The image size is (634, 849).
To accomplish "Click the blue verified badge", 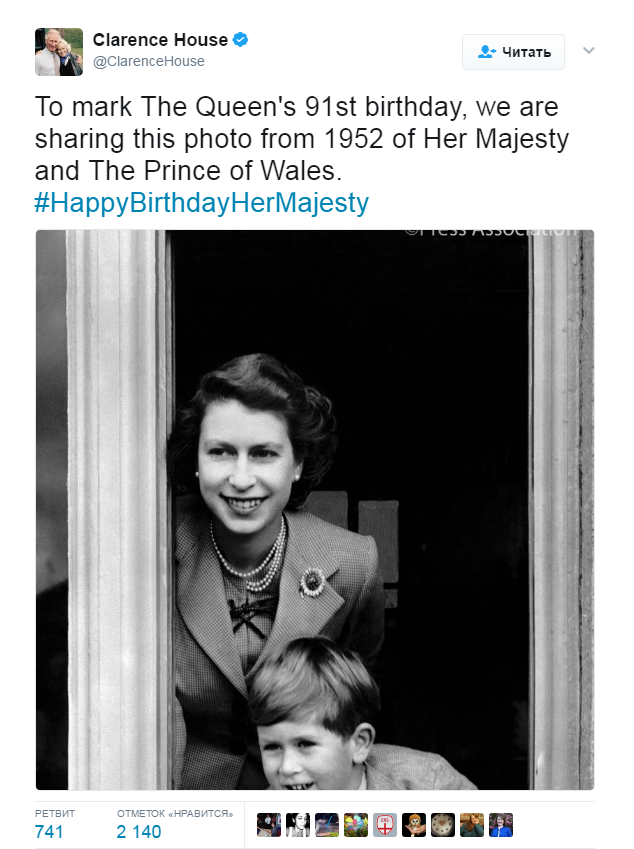I will (241, 40).
